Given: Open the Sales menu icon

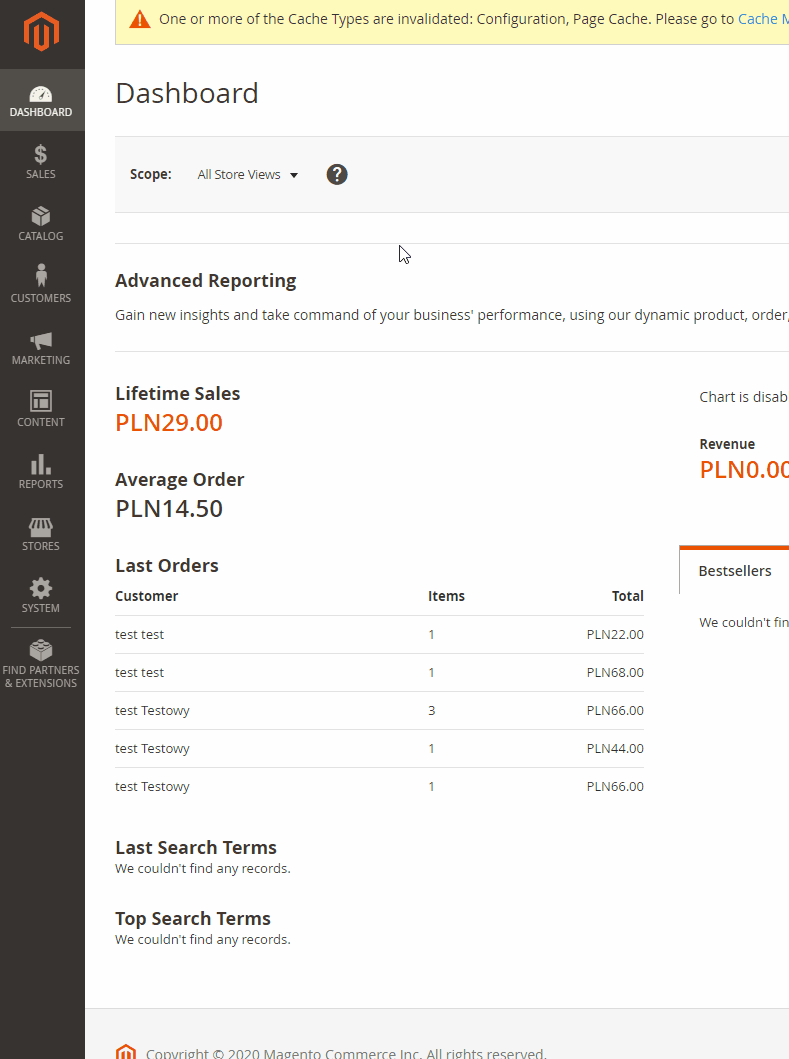Looking at the screenshot, I should point(41,155).
